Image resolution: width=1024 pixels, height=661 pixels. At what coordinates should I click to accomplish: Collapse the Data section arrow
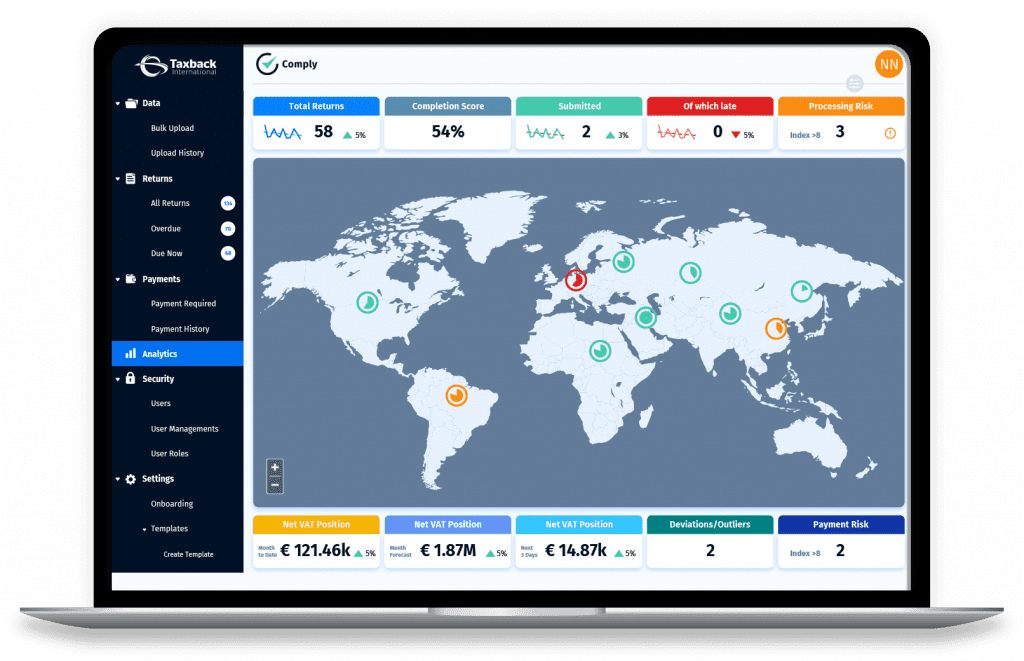pos(118,103)
